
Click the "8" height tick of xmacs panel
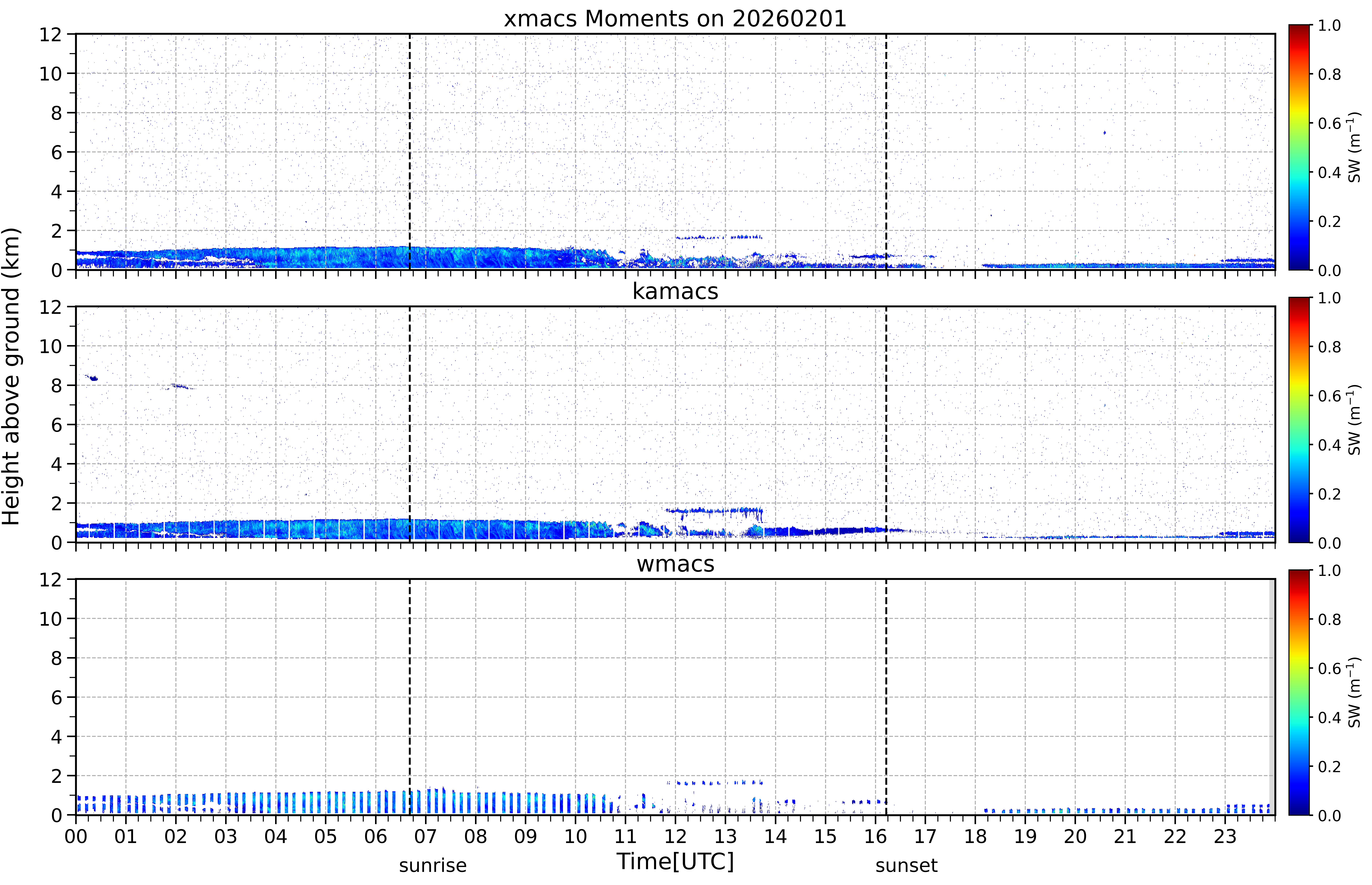pos(56,113)
